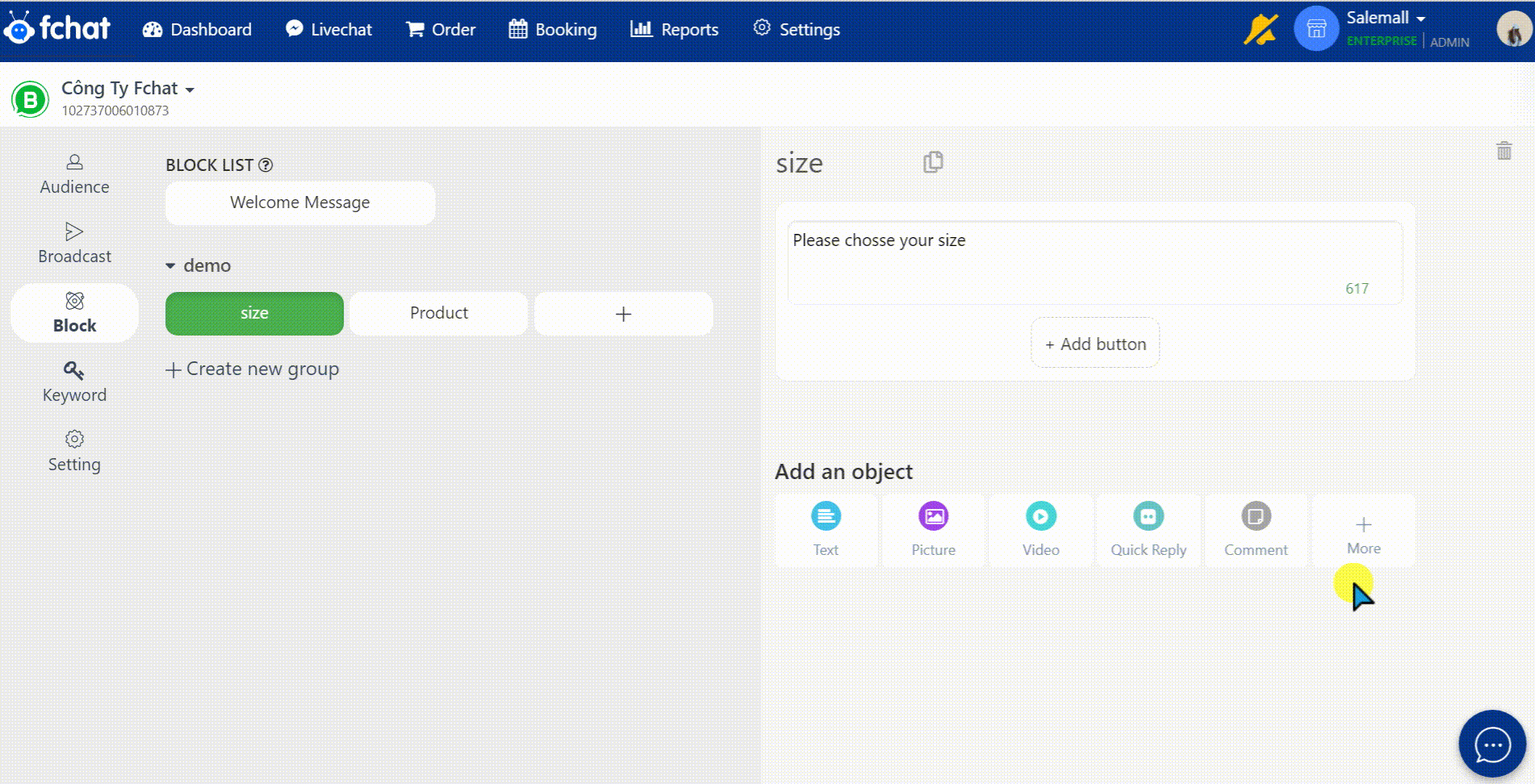This screenshot has width=1535, height=784.
Task: Expand More objects
Action: 1364,530
